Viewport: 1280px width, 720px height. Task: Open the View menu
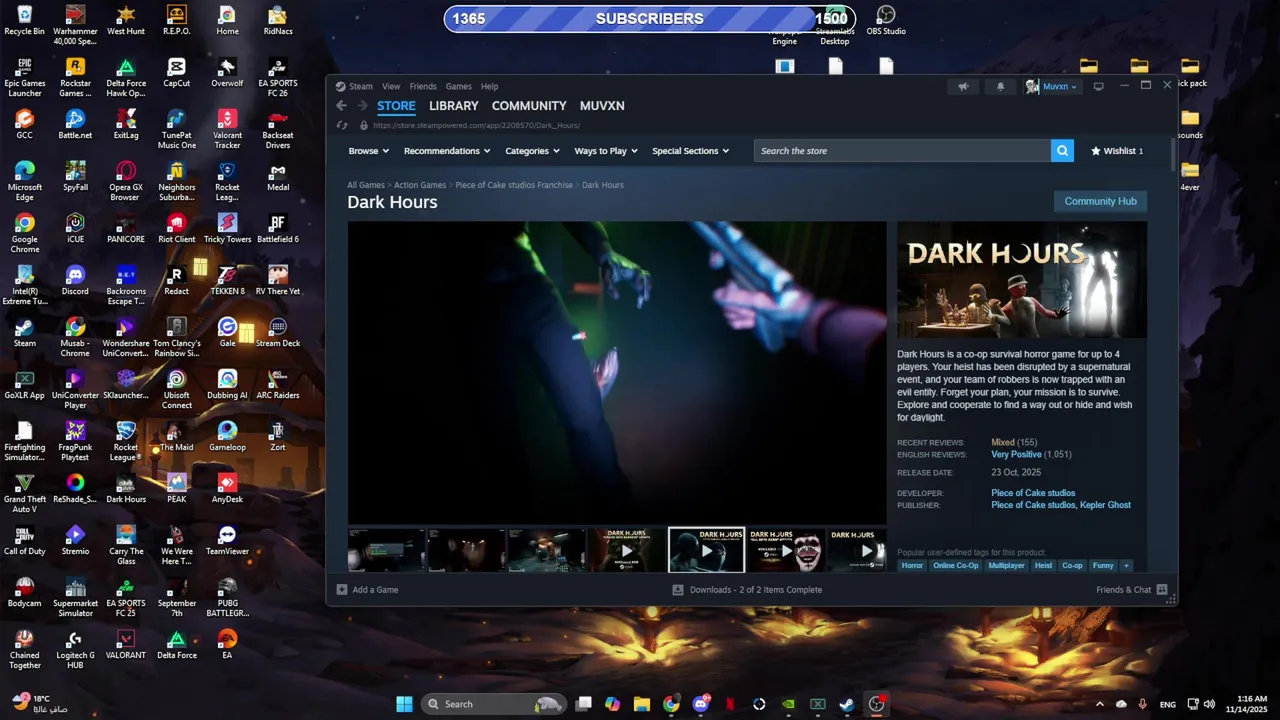[x=391, y=87]
